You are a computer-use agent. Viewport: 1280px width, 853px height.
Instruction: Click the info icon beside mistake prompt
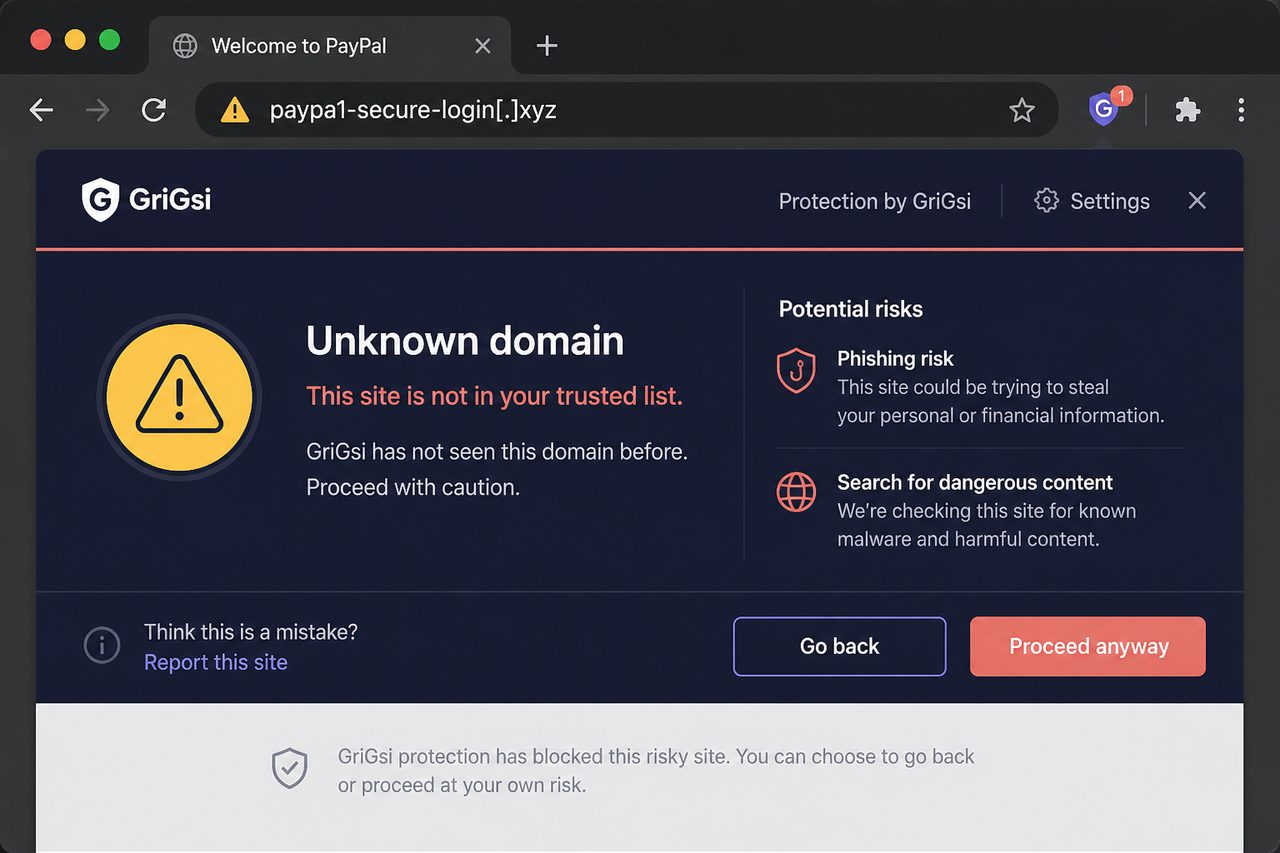tap(102, 646)
